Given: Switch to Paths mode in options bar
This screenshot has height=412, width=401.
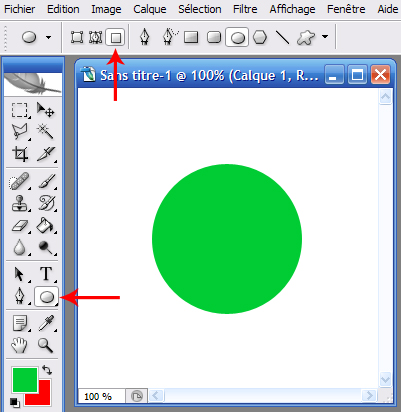Looking at the screenshot, I should 96,37.
